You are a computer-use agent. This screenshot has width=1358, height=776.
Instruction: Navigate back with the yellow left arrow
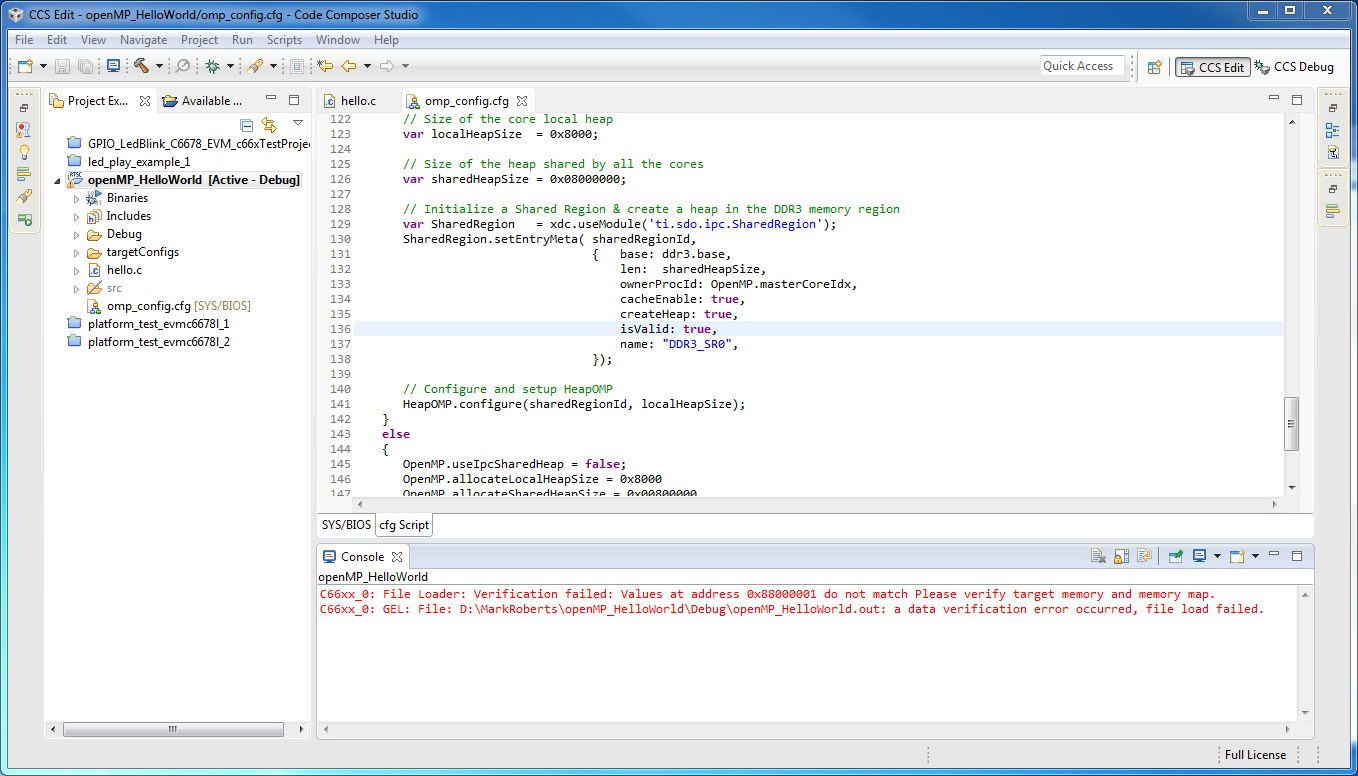coord(349,66)
